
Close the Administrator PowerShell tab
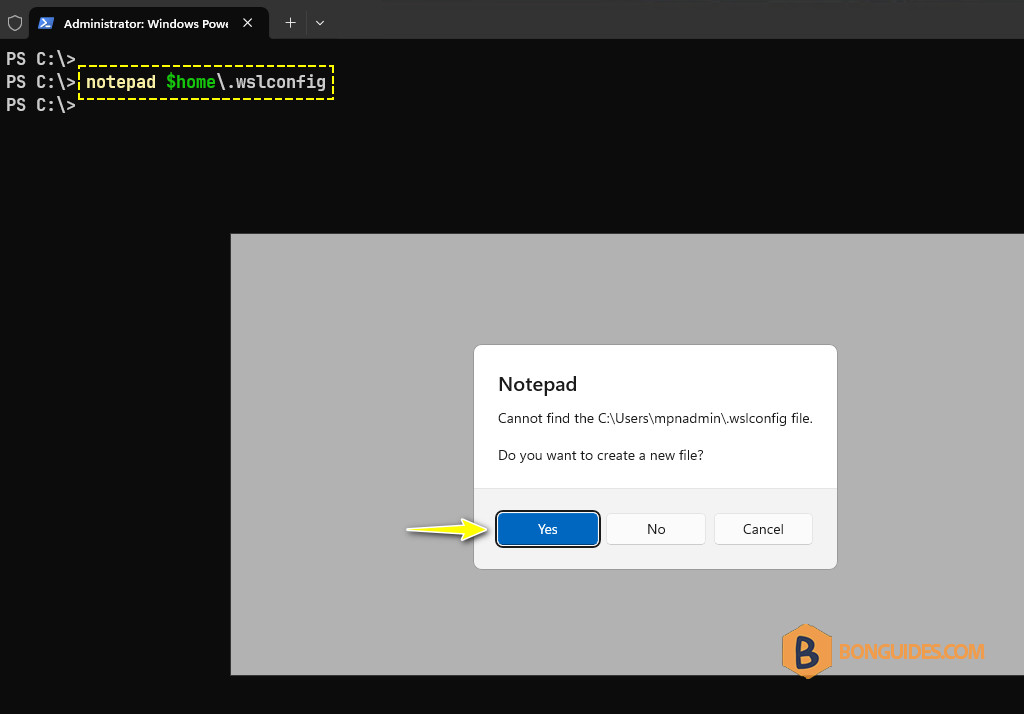click(248, 23)
